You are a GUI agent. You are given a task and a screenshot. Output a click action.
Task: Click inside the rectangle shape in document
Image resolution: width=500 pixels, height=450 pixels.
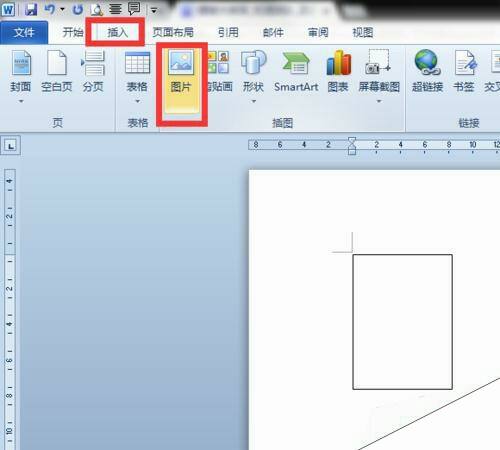402,322
